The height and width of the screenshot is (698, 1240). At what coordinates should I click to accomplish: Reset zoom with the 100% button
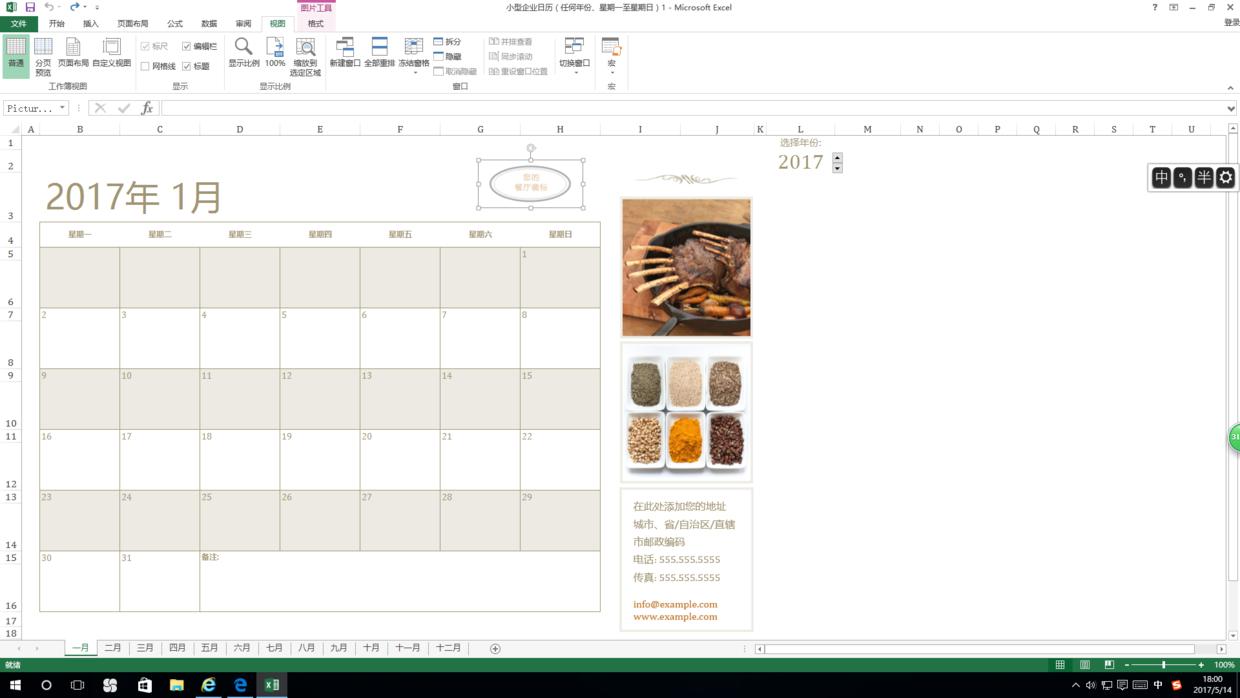[x=275, y=52]
